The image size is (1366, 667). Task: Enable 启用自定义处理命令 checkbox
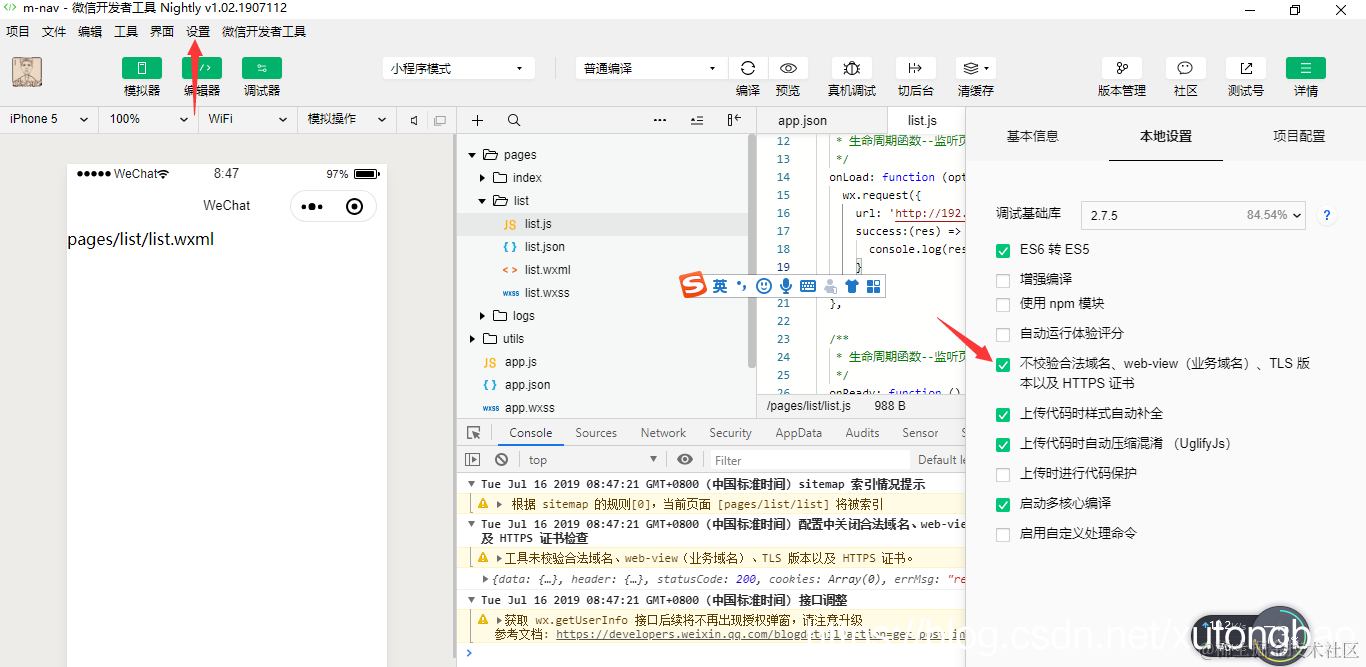coord(1003,534)
